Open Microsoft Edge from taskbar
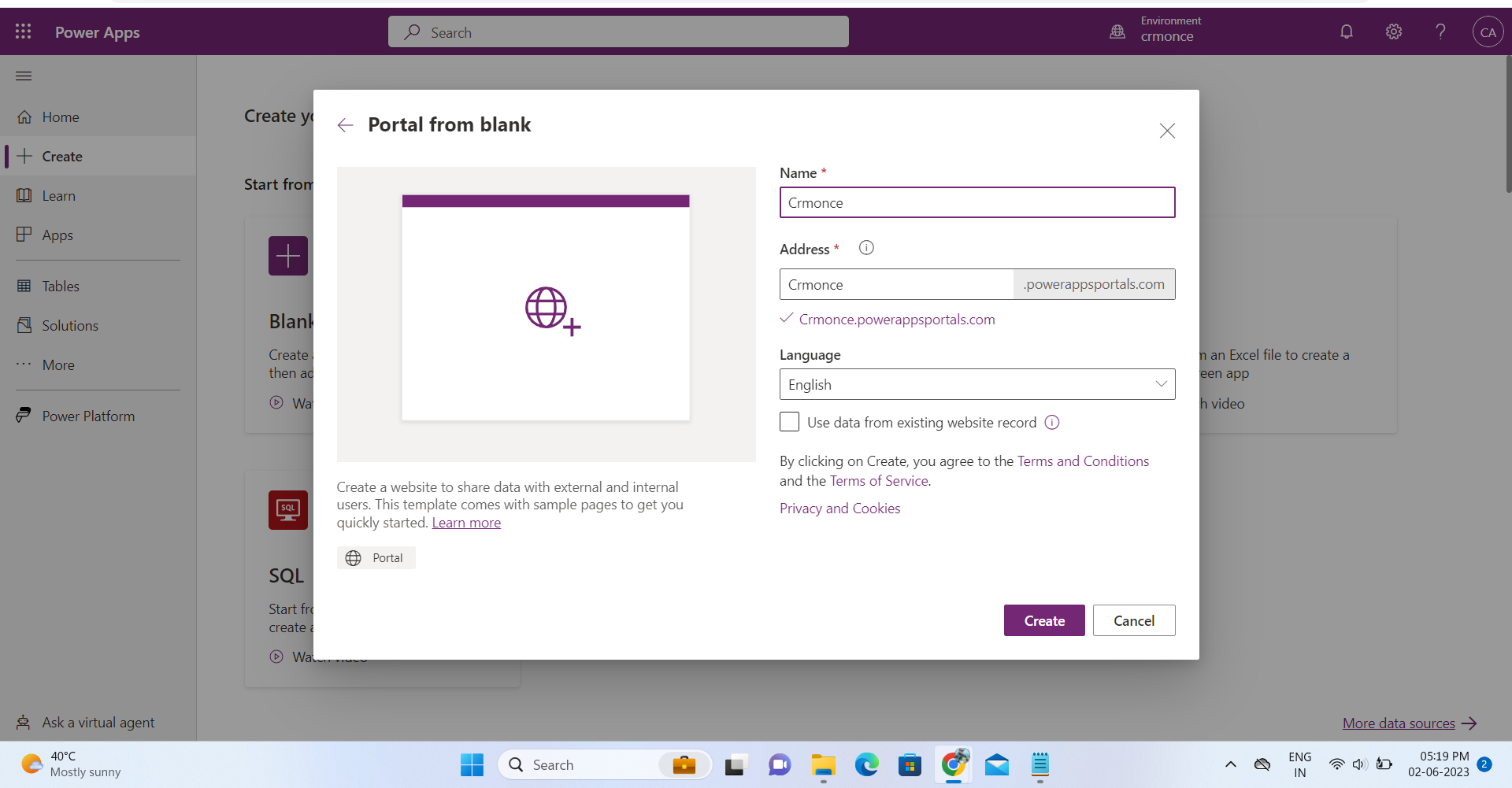Screen dimensions: 1512x788 867,764
